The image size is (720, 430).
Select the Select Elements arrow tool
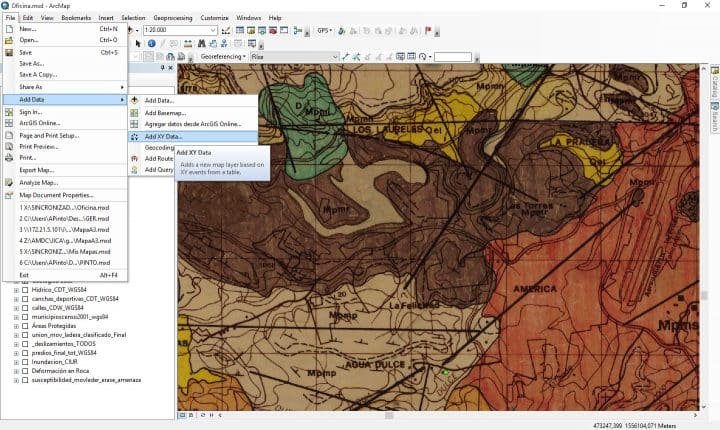tap(138, 44)
